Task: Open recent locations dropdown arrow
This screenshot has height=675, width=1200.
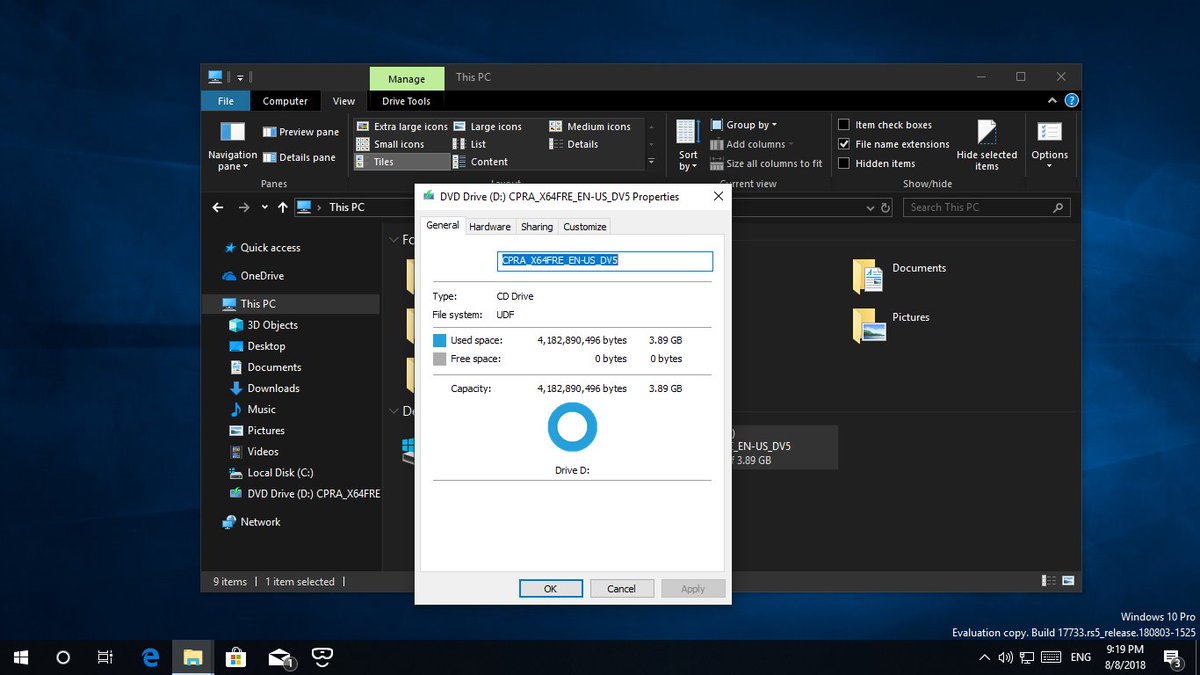Action: click(265, 207)
